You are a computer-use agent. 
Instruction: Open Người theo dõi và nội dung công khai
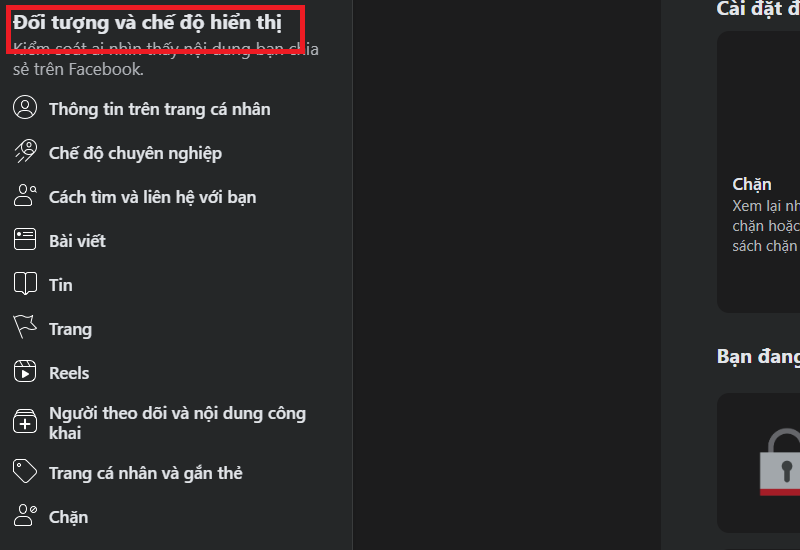pyautogui.click(x=177, y=423)
